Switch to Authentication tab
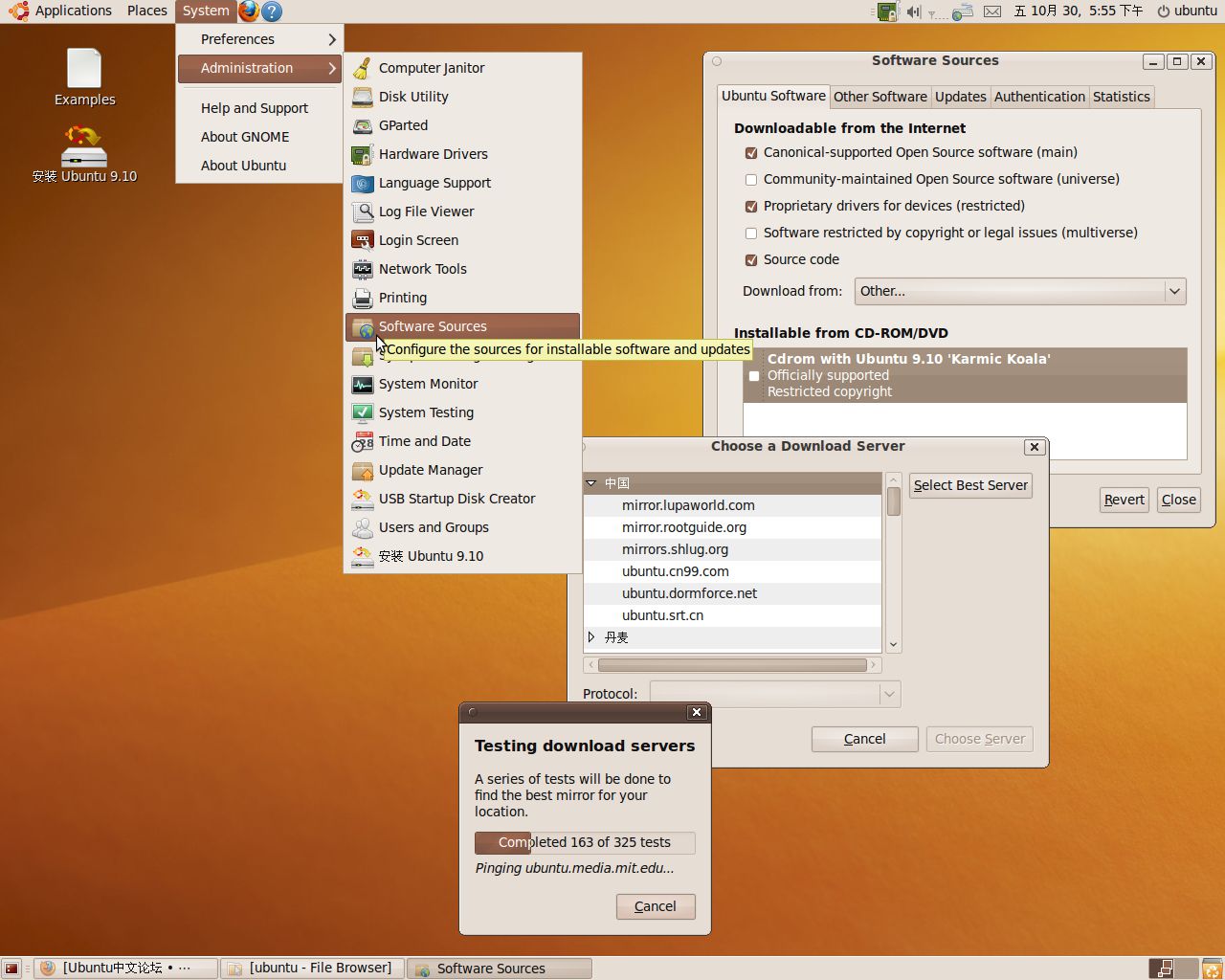This screenshot has height=980, width=1225. point(1039,97)
